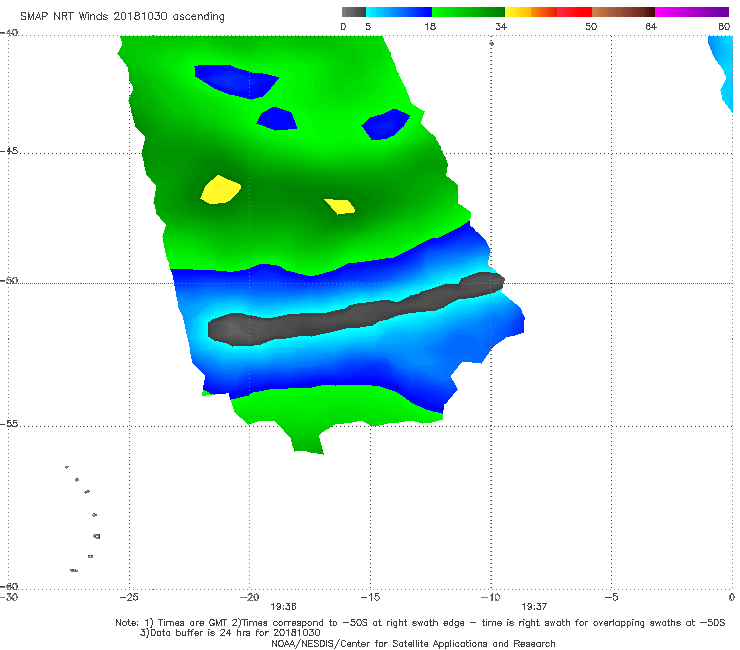Click the longitude label -10
Screen dimensions: 740x650
pos(490,597)
